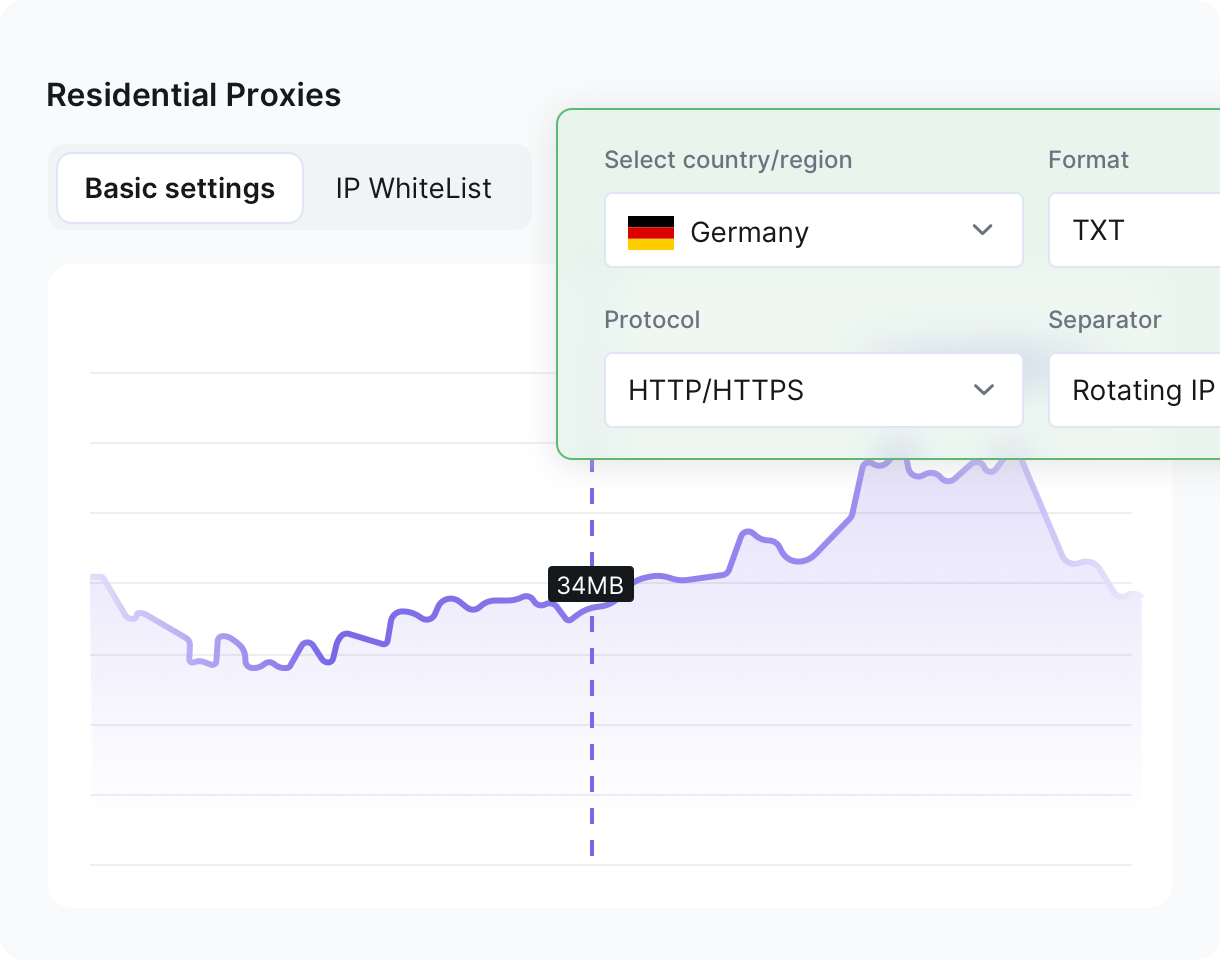This screenshot has height=960, width=1220.
Task: Switch to the Basic settings tab
Action: (x=180, y=188)
